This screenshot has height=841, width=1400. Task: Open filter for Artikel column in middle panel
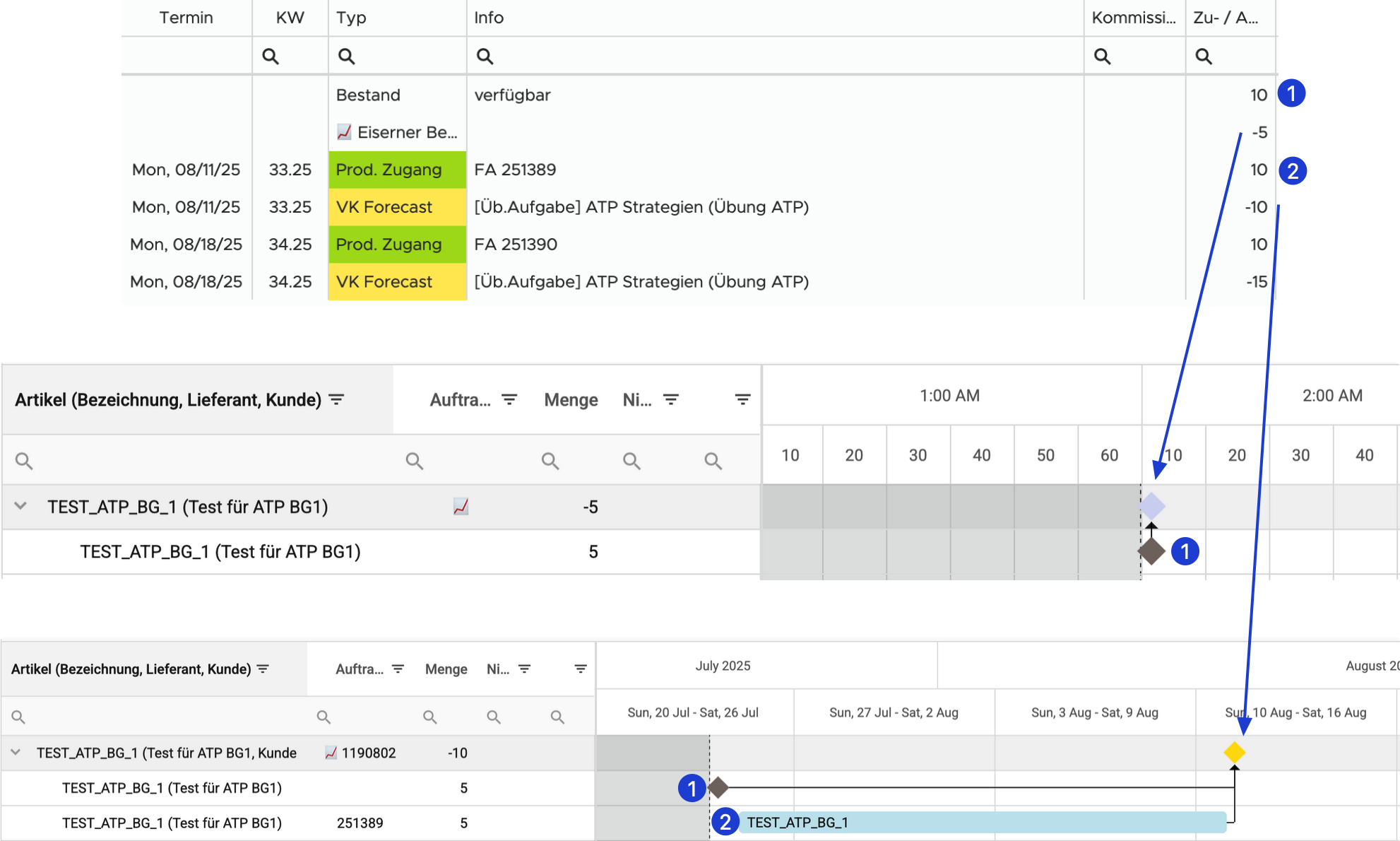337,400
